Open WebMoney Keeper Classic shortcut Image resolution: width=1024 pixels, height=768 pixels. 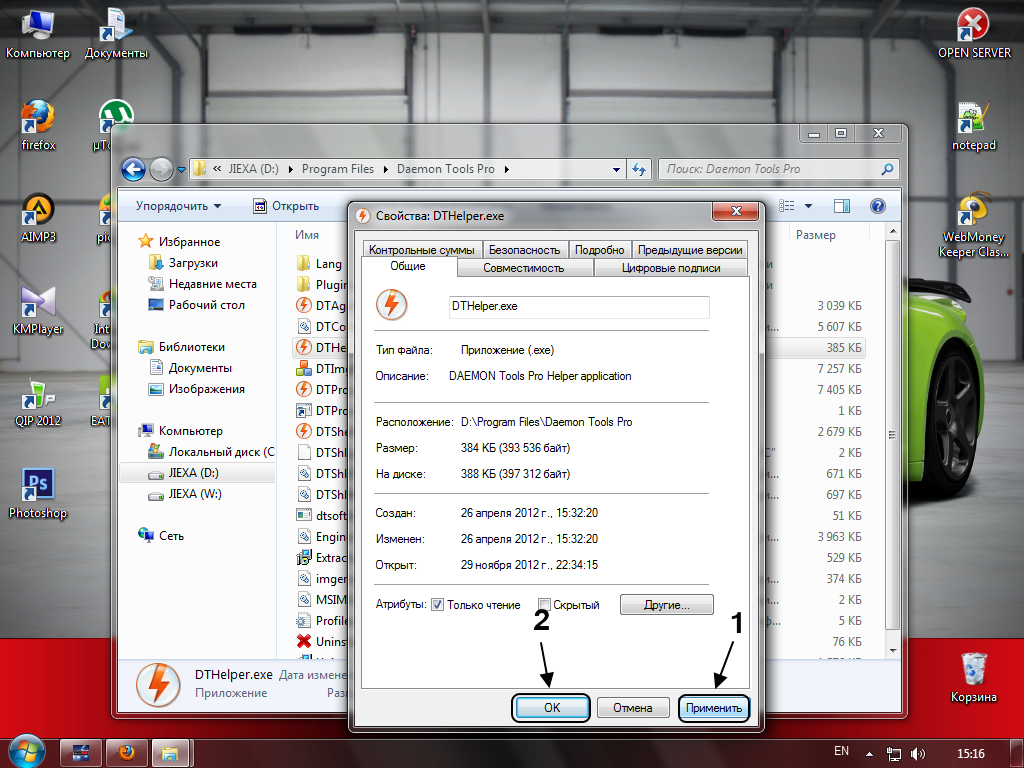(974, 226)
